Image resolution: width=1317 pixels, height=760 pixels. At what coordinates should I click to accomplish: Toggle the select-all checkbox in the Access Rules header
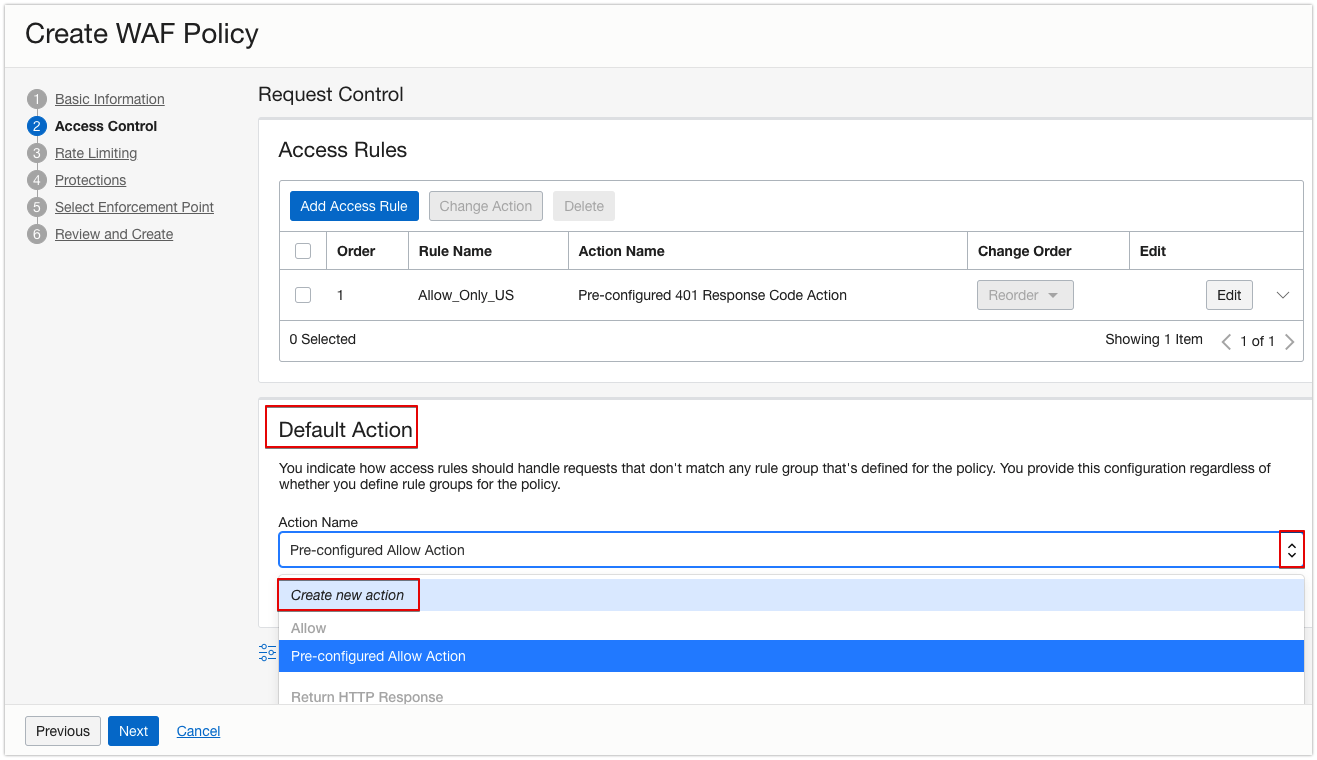[x=303, y=250]
